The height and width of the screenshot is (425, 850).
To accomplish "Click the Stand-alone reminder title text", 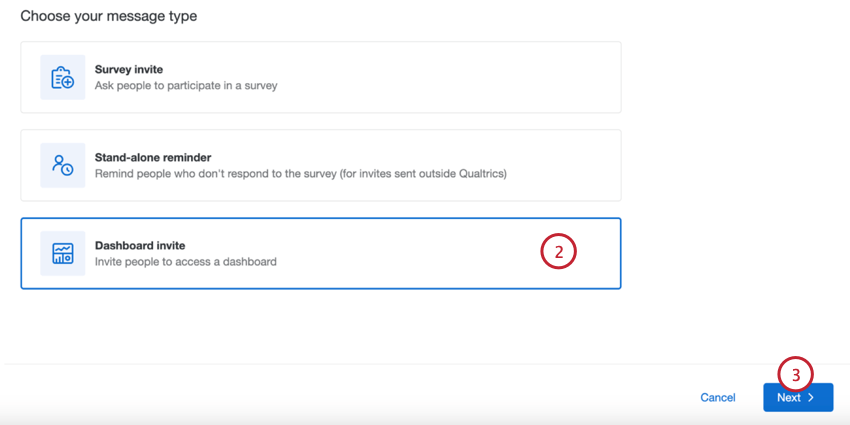I will click(x=152, y=157).
